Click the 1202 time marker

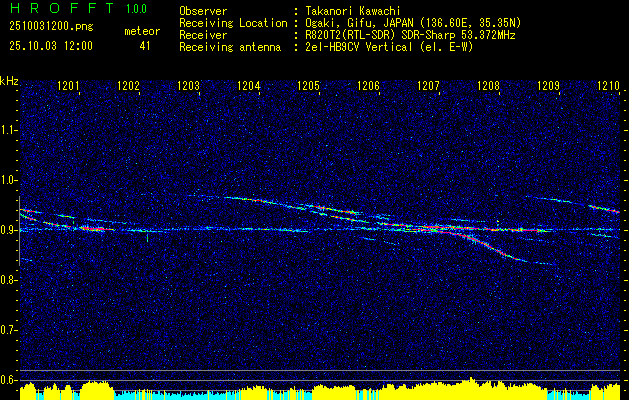point(128,86)
